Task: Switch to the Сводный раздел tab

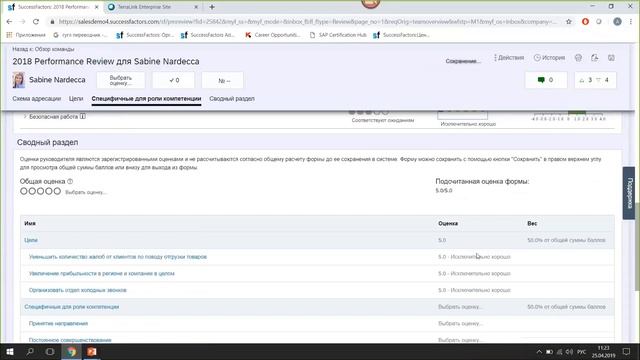Action: 232,98
